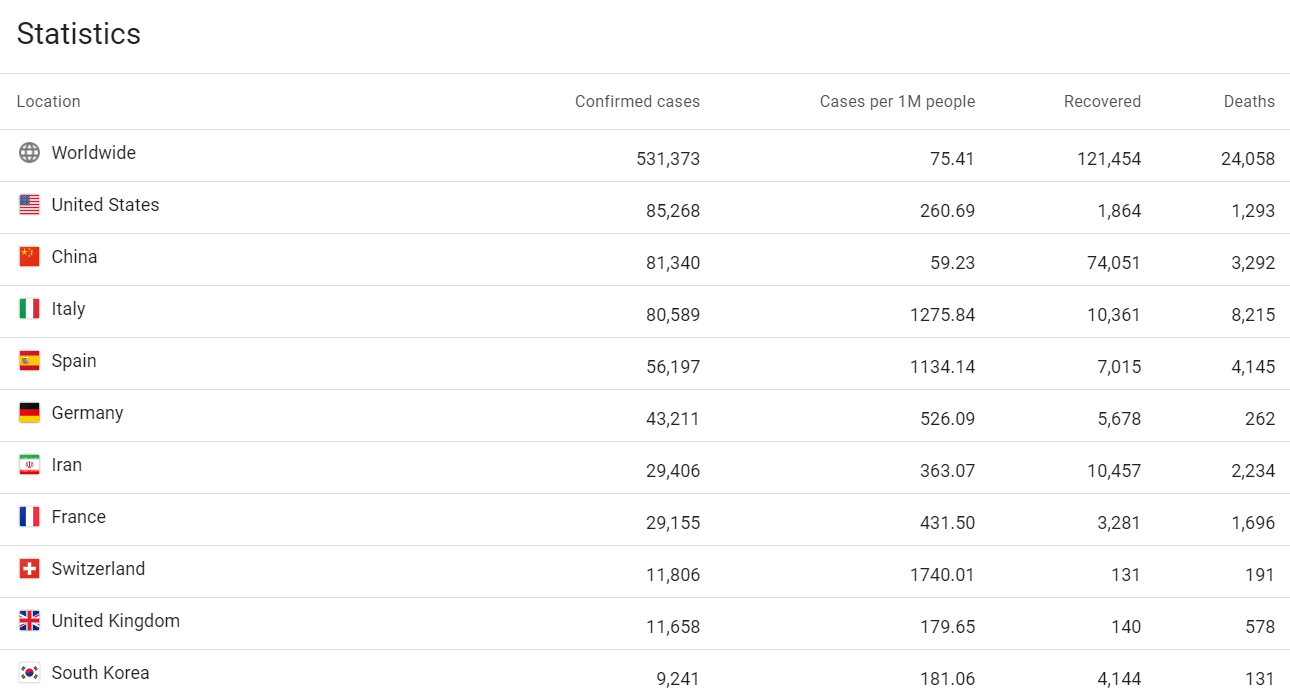Sort by Cases per 1M people header

click(897, 101)
